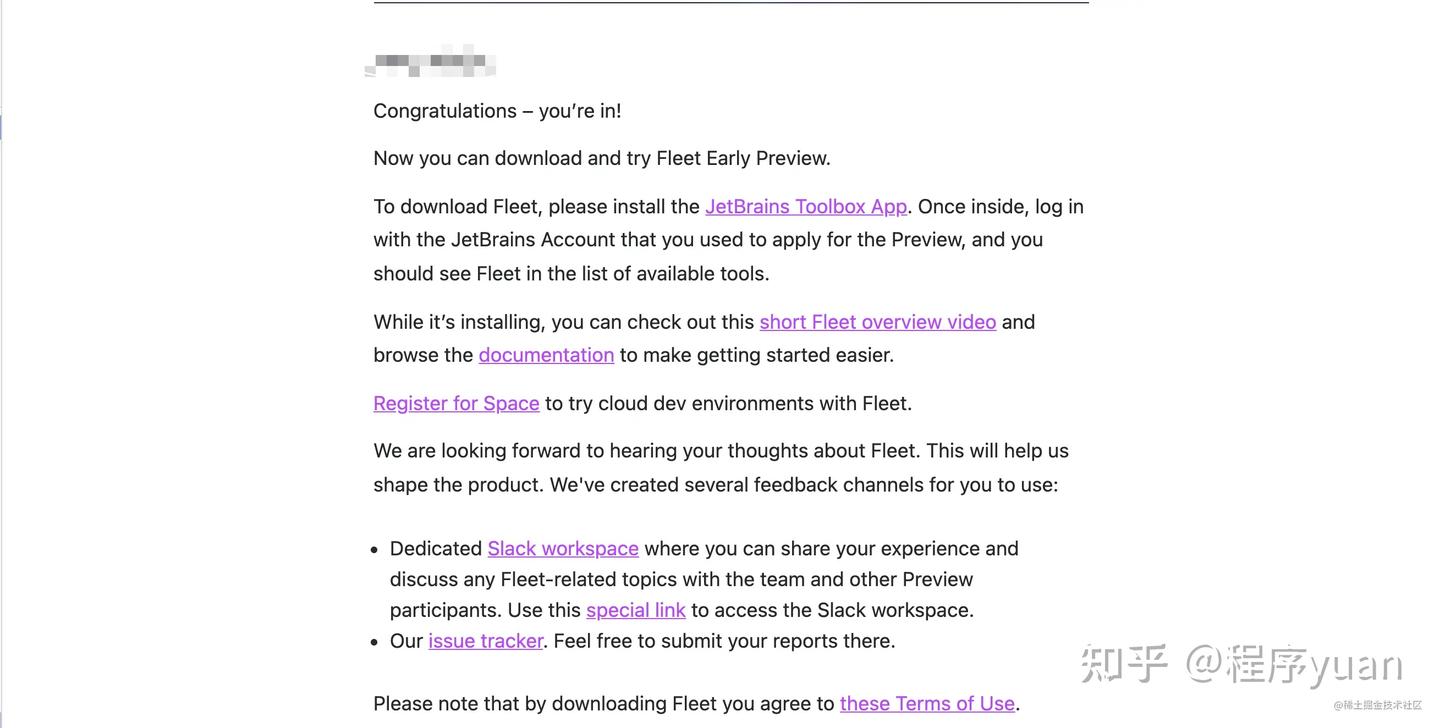
Task: Use the special link for Slack access
Action: (635, 610)
